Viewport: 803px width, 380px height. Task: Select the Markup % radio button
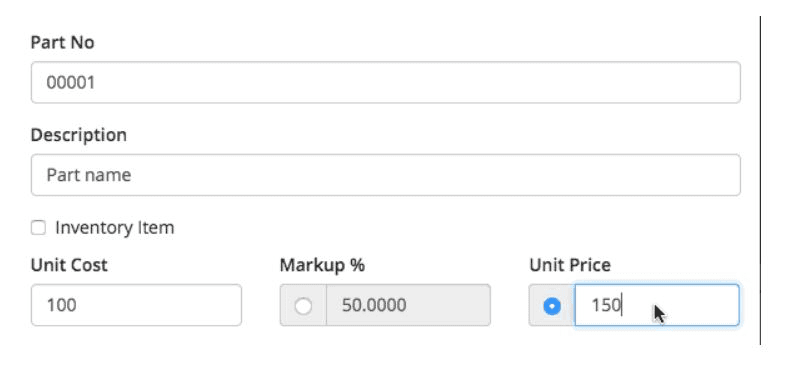(x=303, y=306)
